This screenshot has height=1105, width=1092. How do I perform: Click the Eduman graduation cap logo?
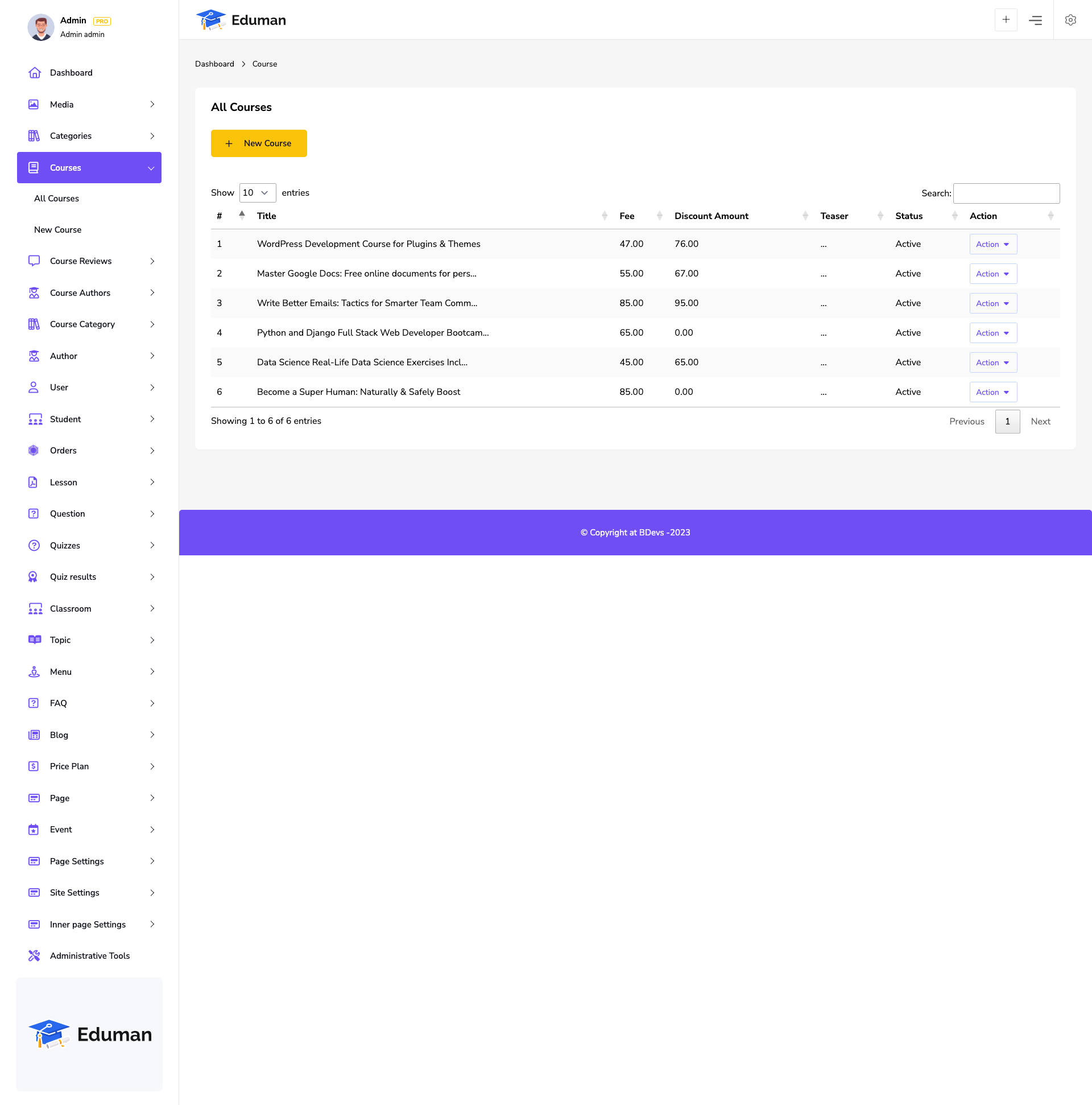click(211, 19)
